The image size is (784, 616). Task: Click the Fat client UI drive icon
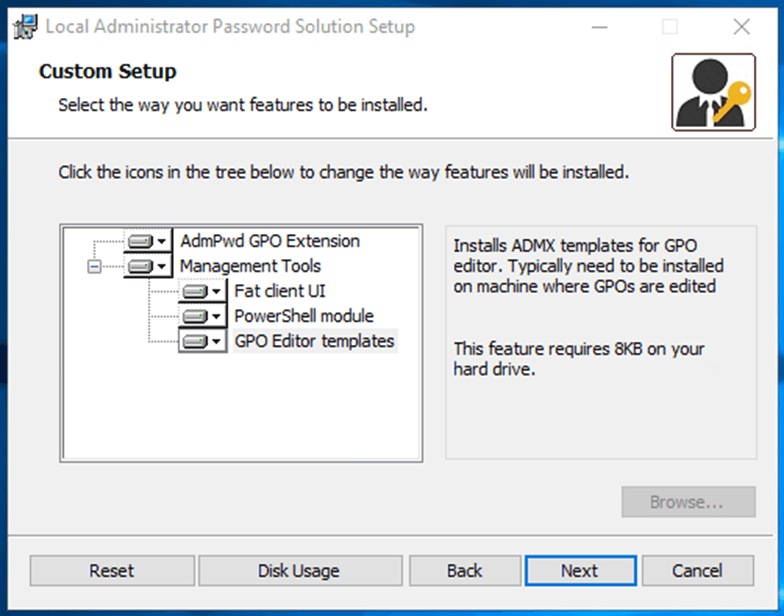tap(194, 292)
